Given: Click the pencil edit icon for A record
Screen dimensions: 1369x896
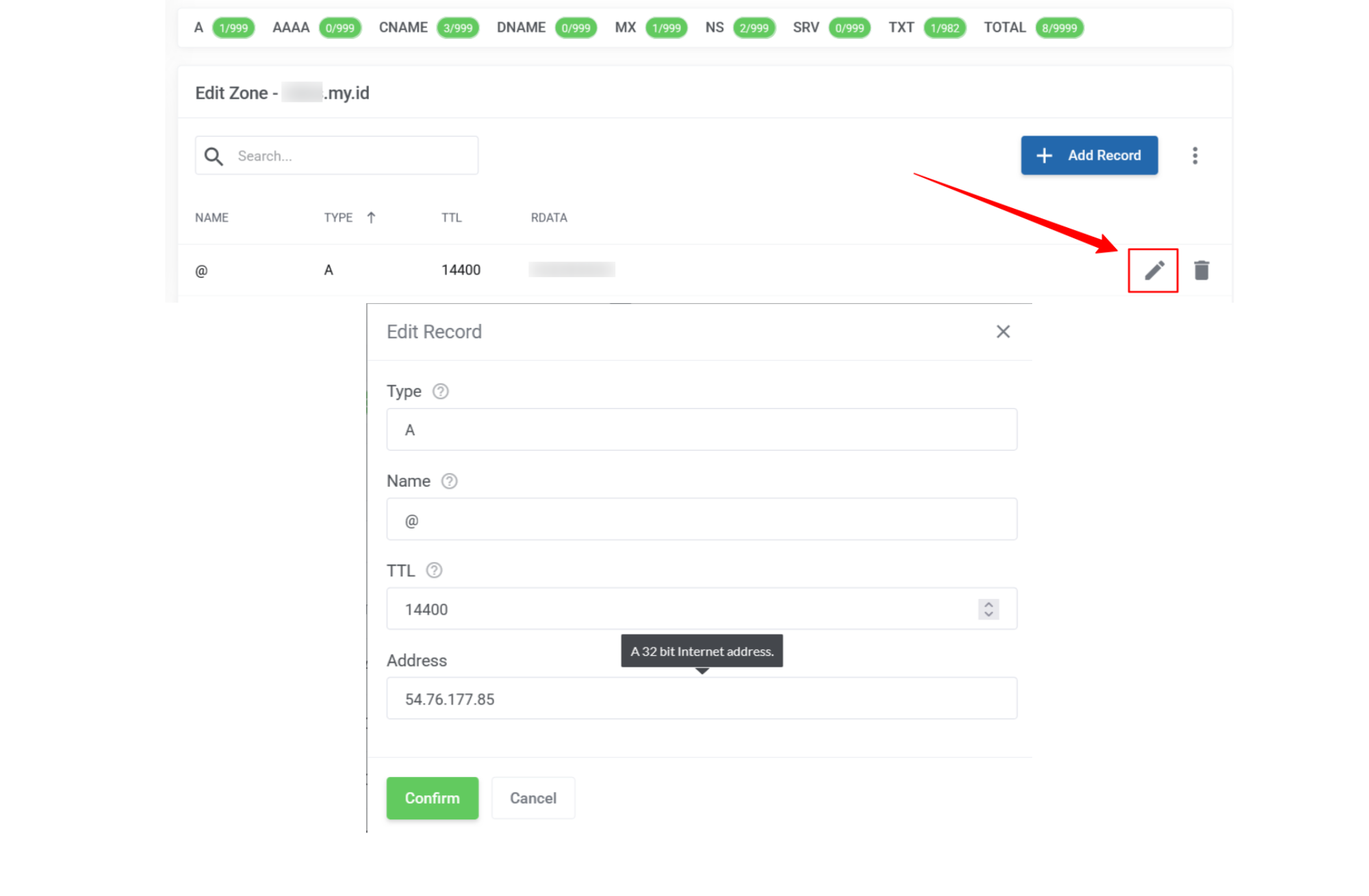Looking at the screenshot, I should (x=1153, y=270).
